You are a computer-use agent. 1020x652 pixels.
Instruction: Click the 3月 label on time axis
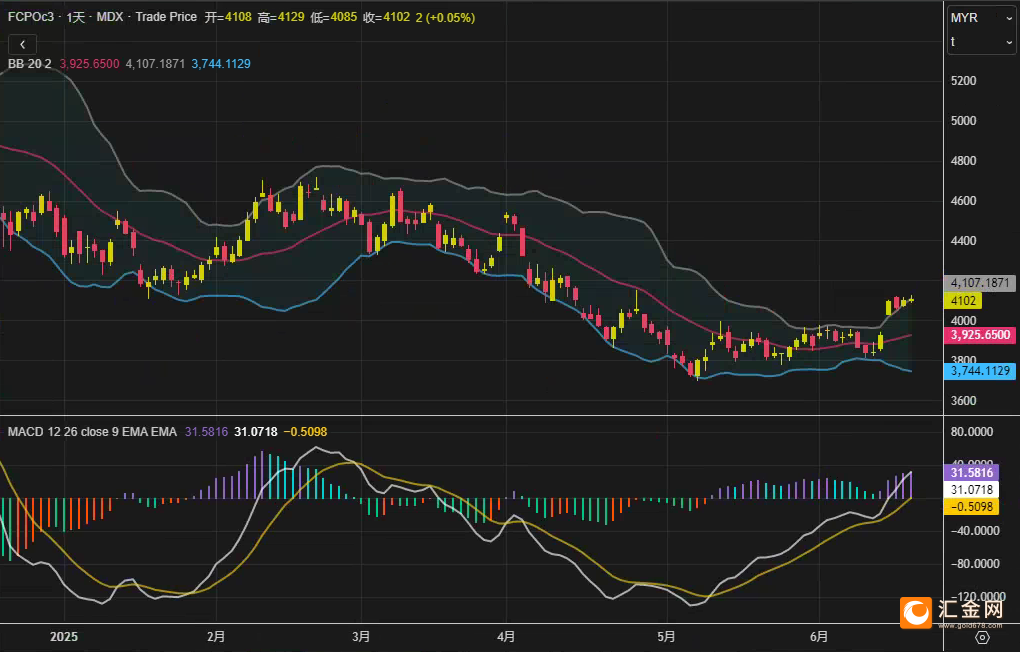pyautogui.click(x=361, y=636)
